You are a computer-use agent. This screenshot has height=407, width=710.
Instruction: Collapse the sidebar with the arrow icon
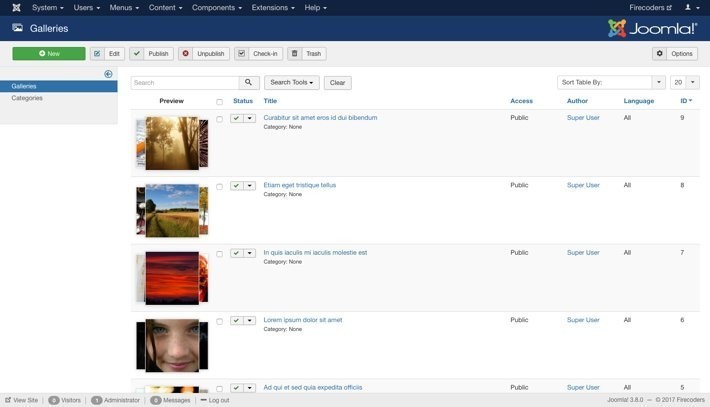coord(108,74)
